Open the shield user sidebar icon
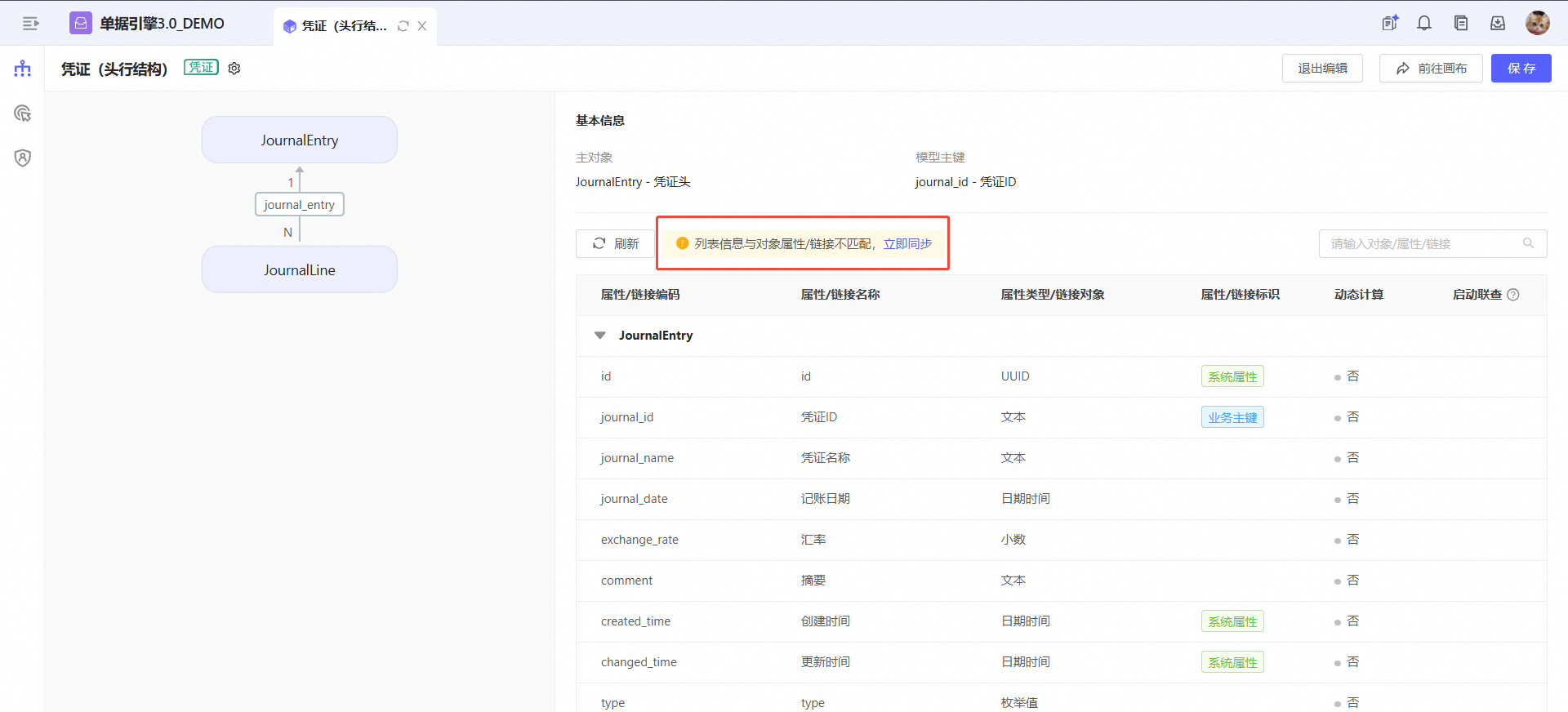1568x712 pixels. click(x=23, y=158)
